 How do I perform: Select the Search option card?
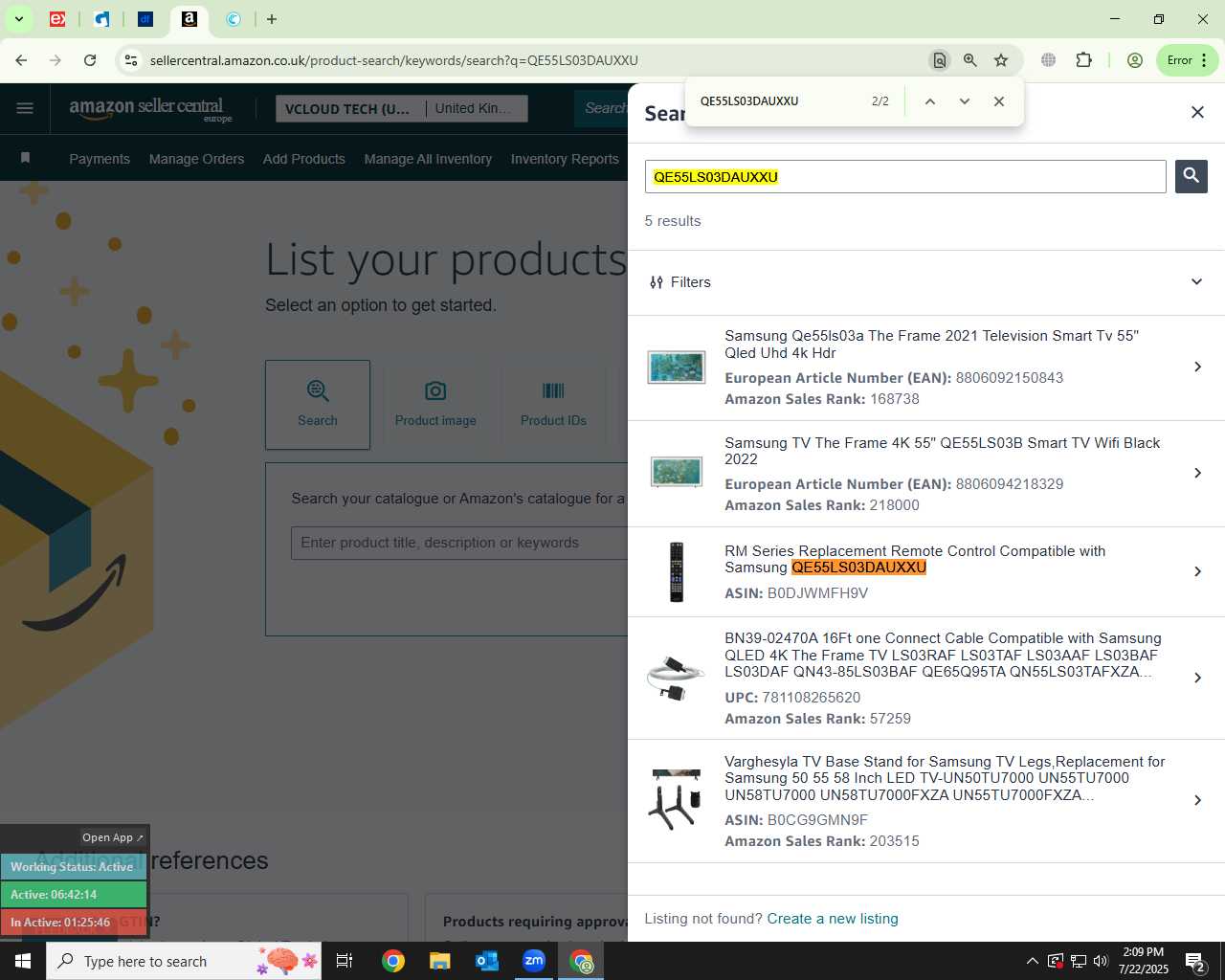pyautogui.click(x=318, y=405)
